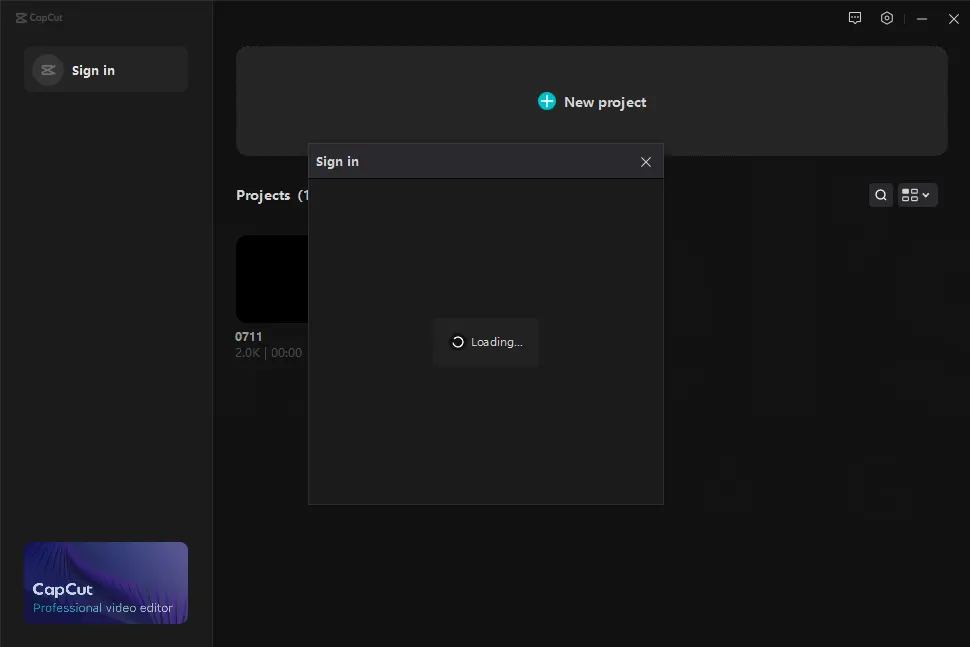The width and height of the screenshot is (970, 647).
Task: Minimize the CapCut window
Action: (x=922, y=19)
